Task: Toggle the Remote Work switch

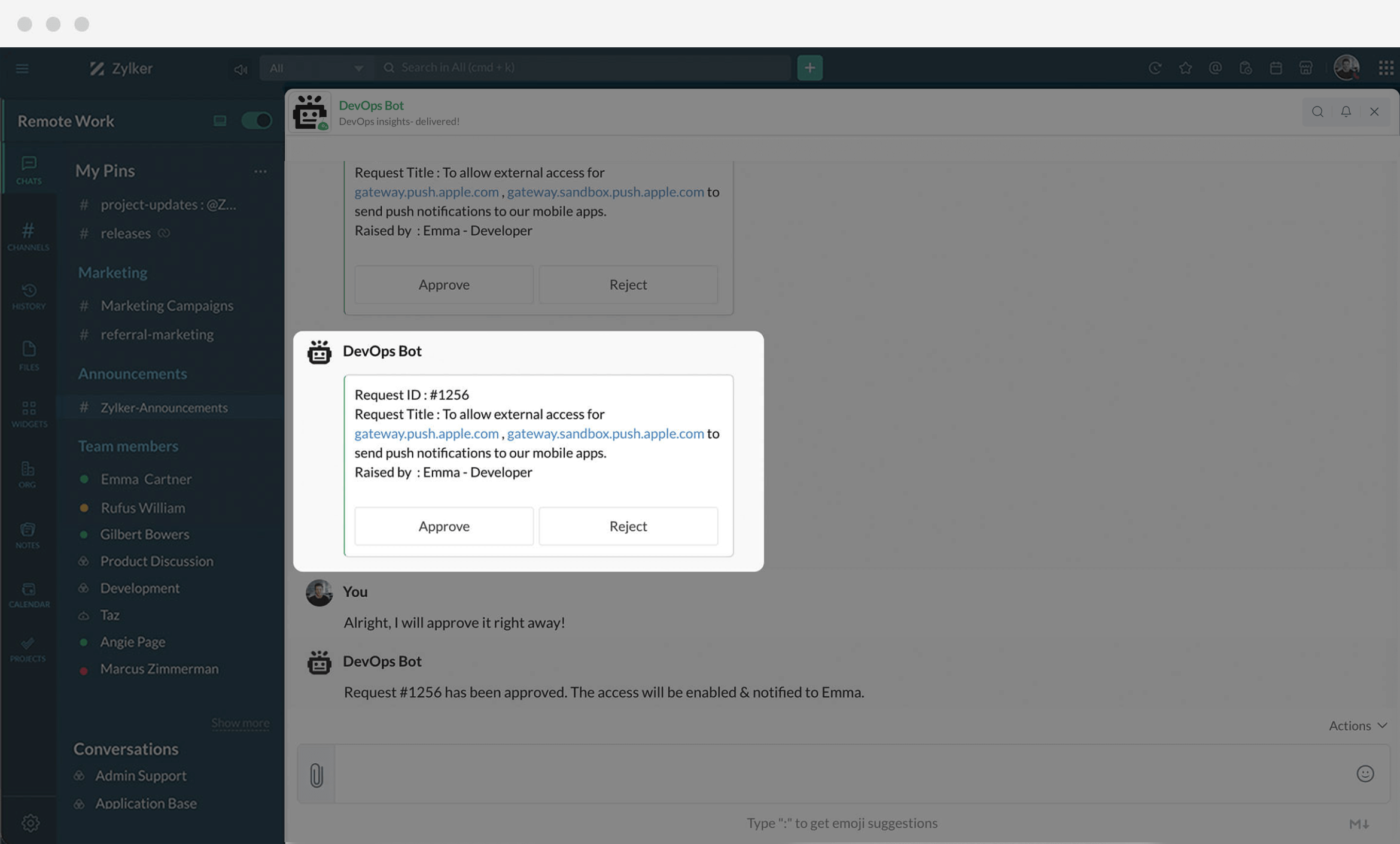Action: click(257, 121)
